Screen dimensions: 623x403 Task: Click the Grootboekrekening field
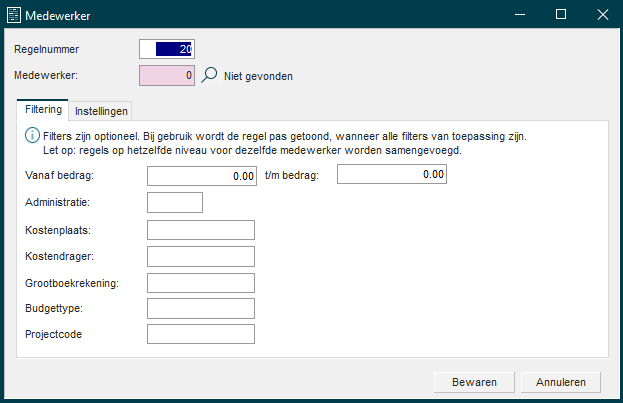(201, 283)
